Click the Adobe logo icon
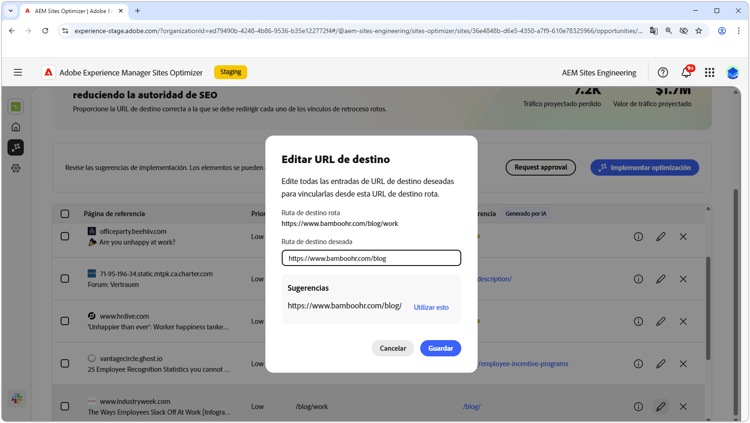Screen dimensions: 750x423 [x=48, y=72]
